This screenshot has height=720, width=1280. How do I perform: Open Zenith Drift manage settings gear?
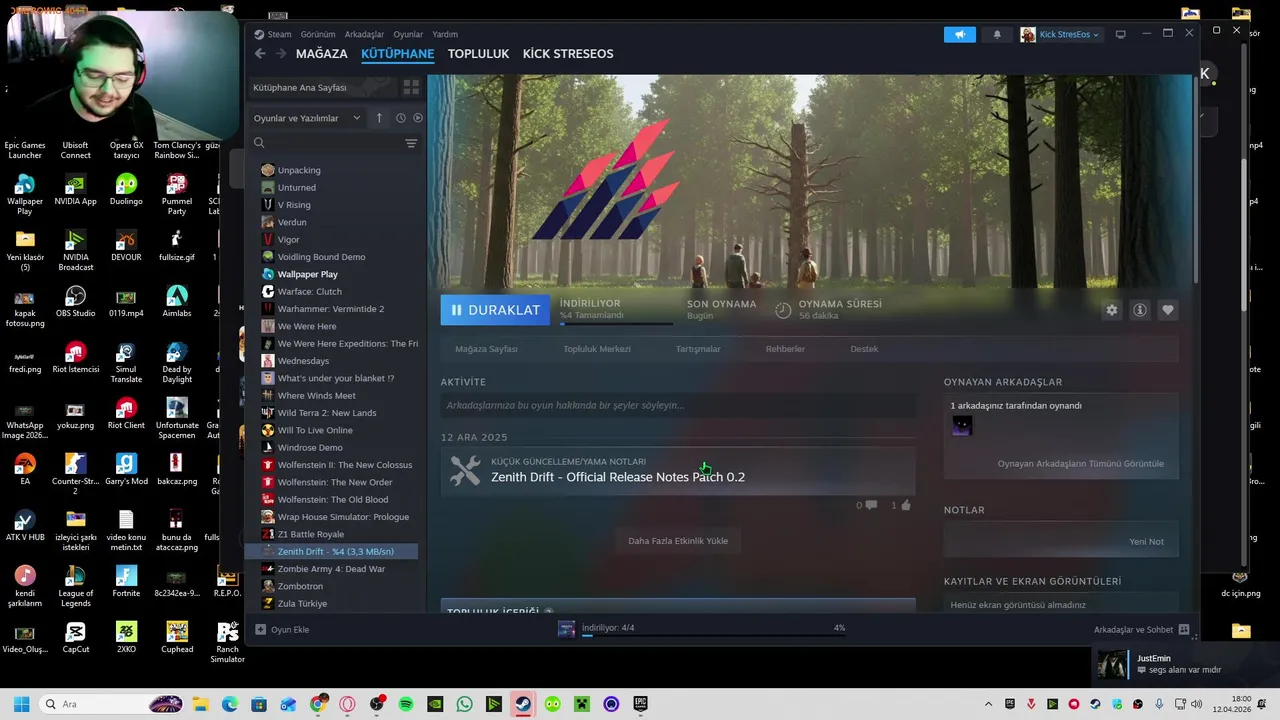pyautogui.click(x=1111, y=310)
